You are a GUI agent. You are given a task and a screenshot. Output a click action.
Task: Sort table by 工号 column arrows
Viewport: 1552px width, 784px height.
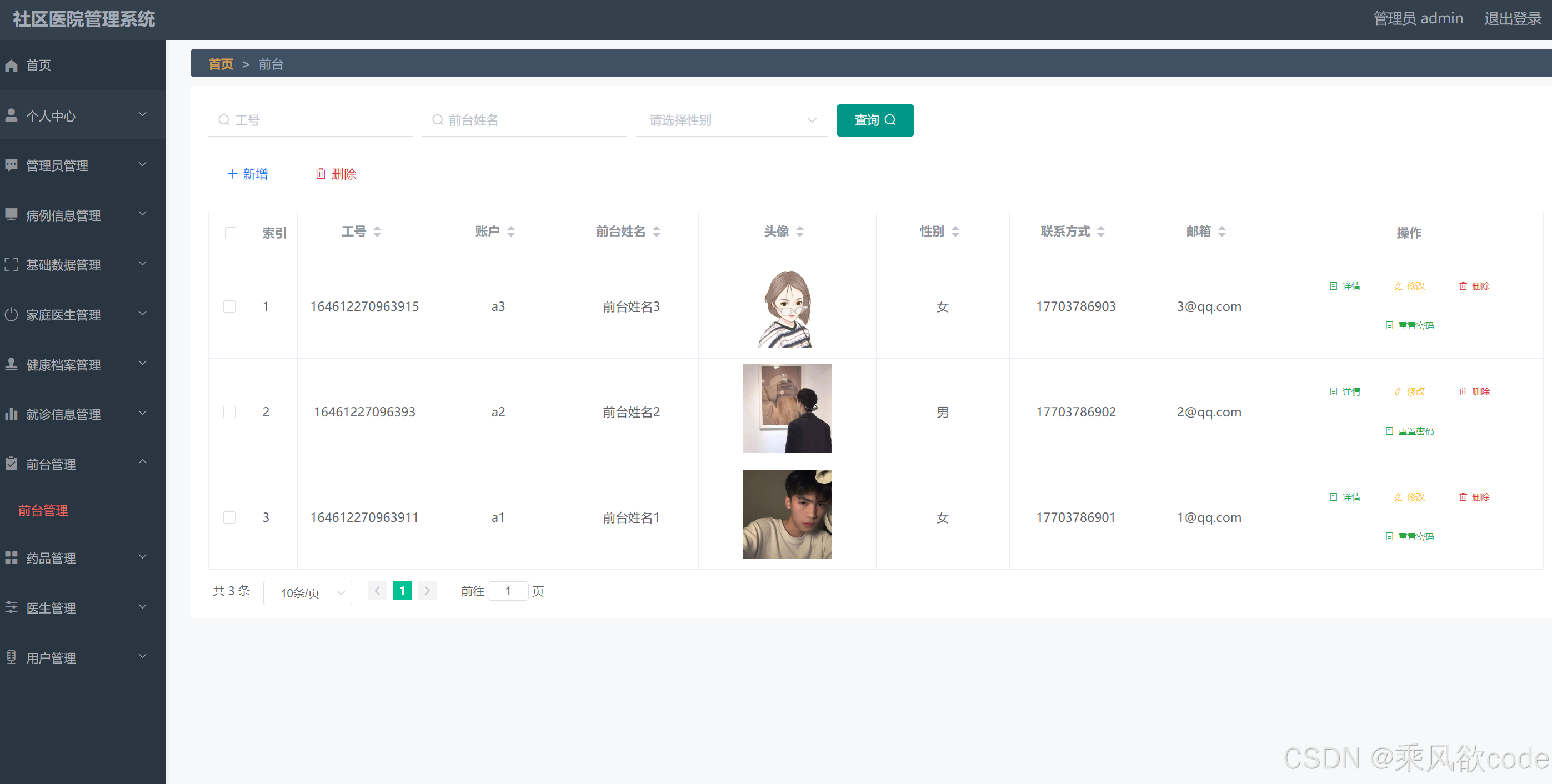(377, 232)
